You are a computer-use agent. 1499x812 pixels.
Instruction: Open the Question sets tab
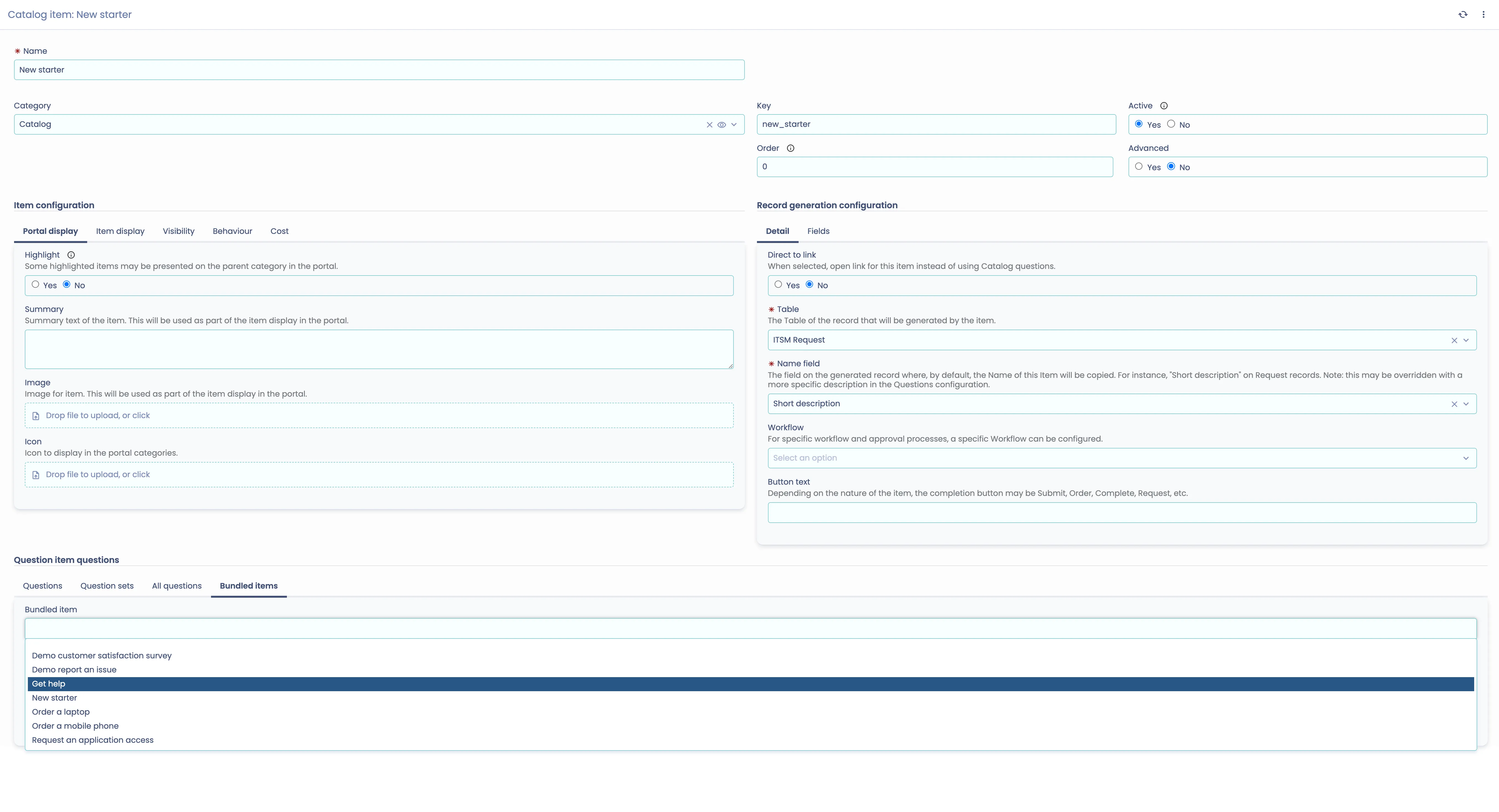coord(107,586)
